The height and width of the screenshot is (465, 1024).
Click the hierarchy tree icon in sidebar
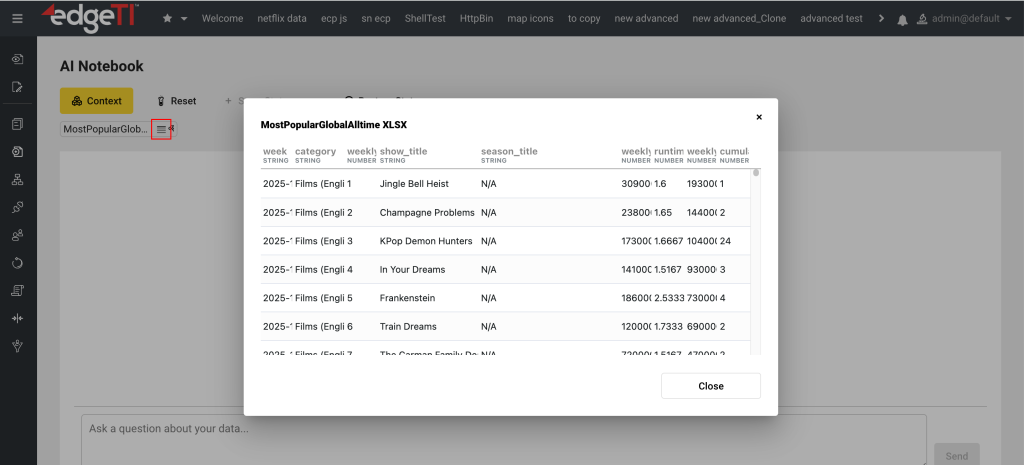tap(17, 181)
